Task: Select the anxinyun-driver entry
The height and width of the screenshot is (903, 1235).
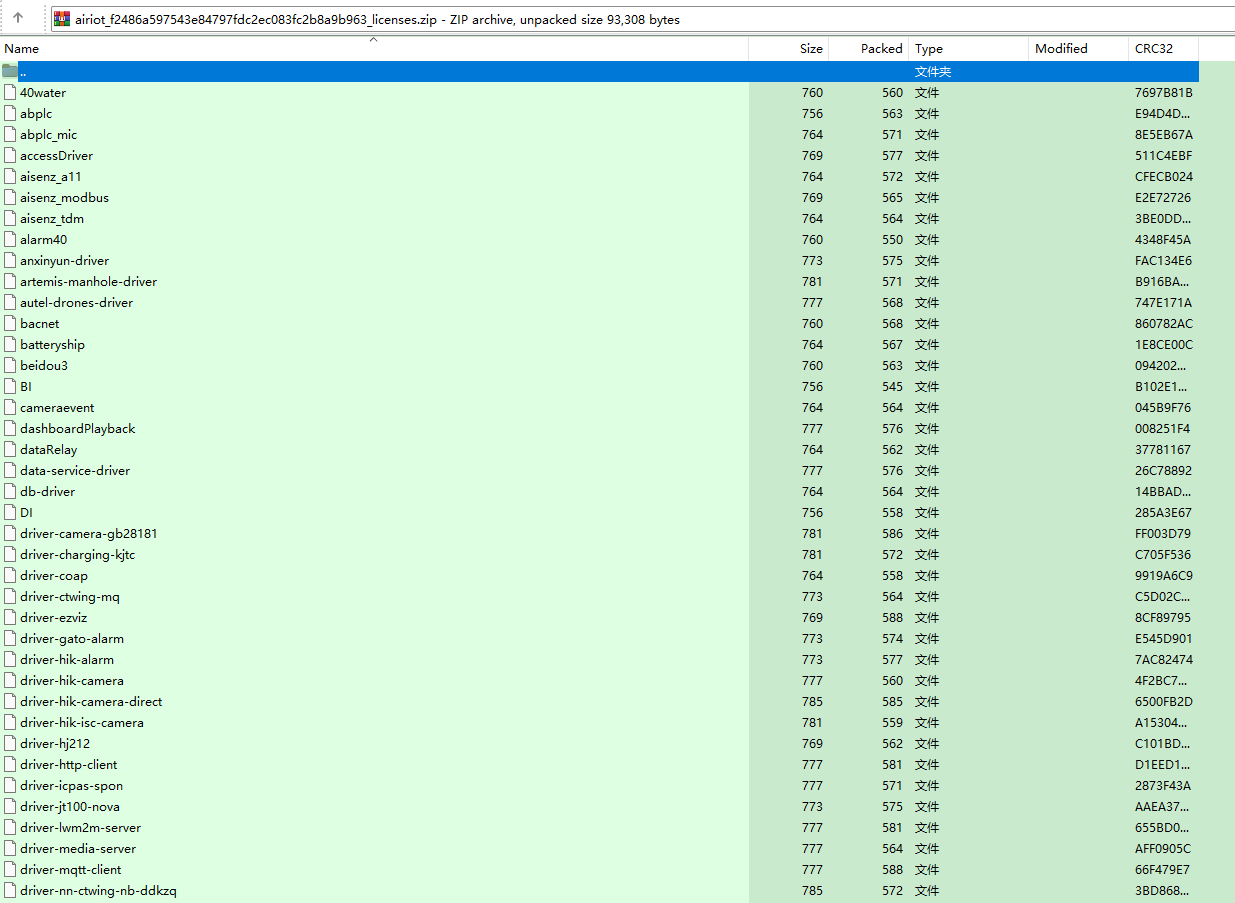Action: click(x=64, y=260)
